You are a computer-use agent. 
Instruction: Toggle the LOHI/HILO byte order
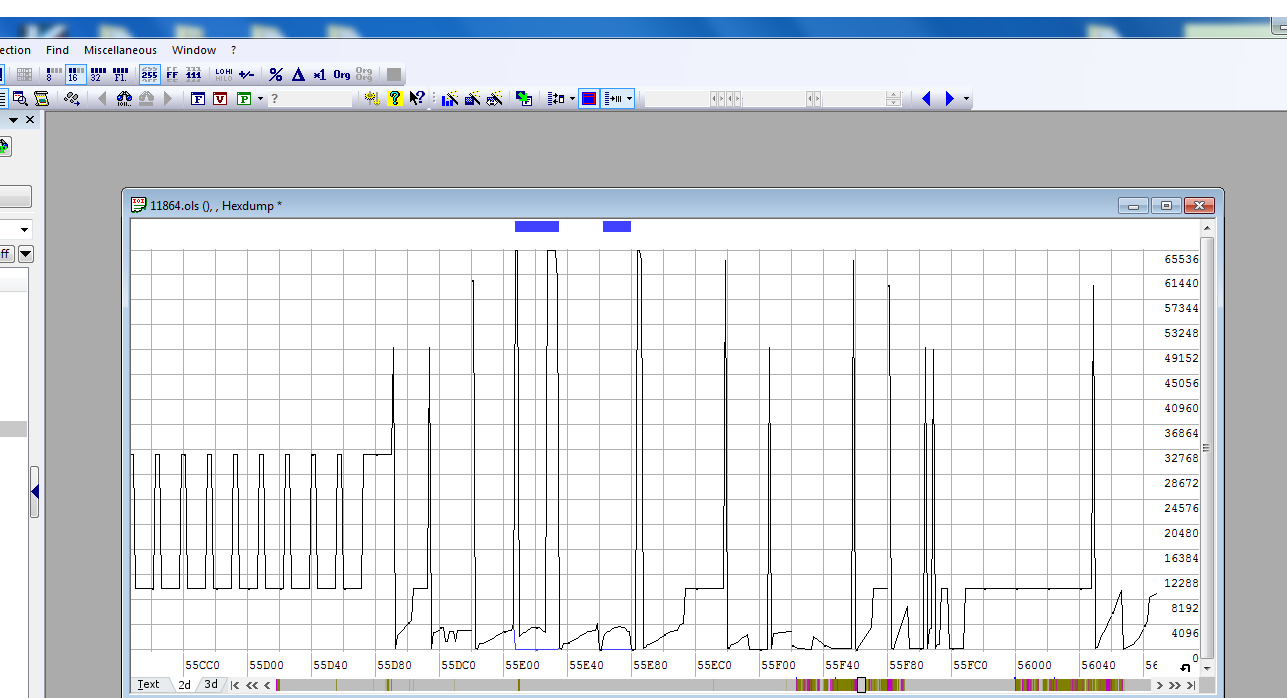pyautogui.click(x=223, y=74)
